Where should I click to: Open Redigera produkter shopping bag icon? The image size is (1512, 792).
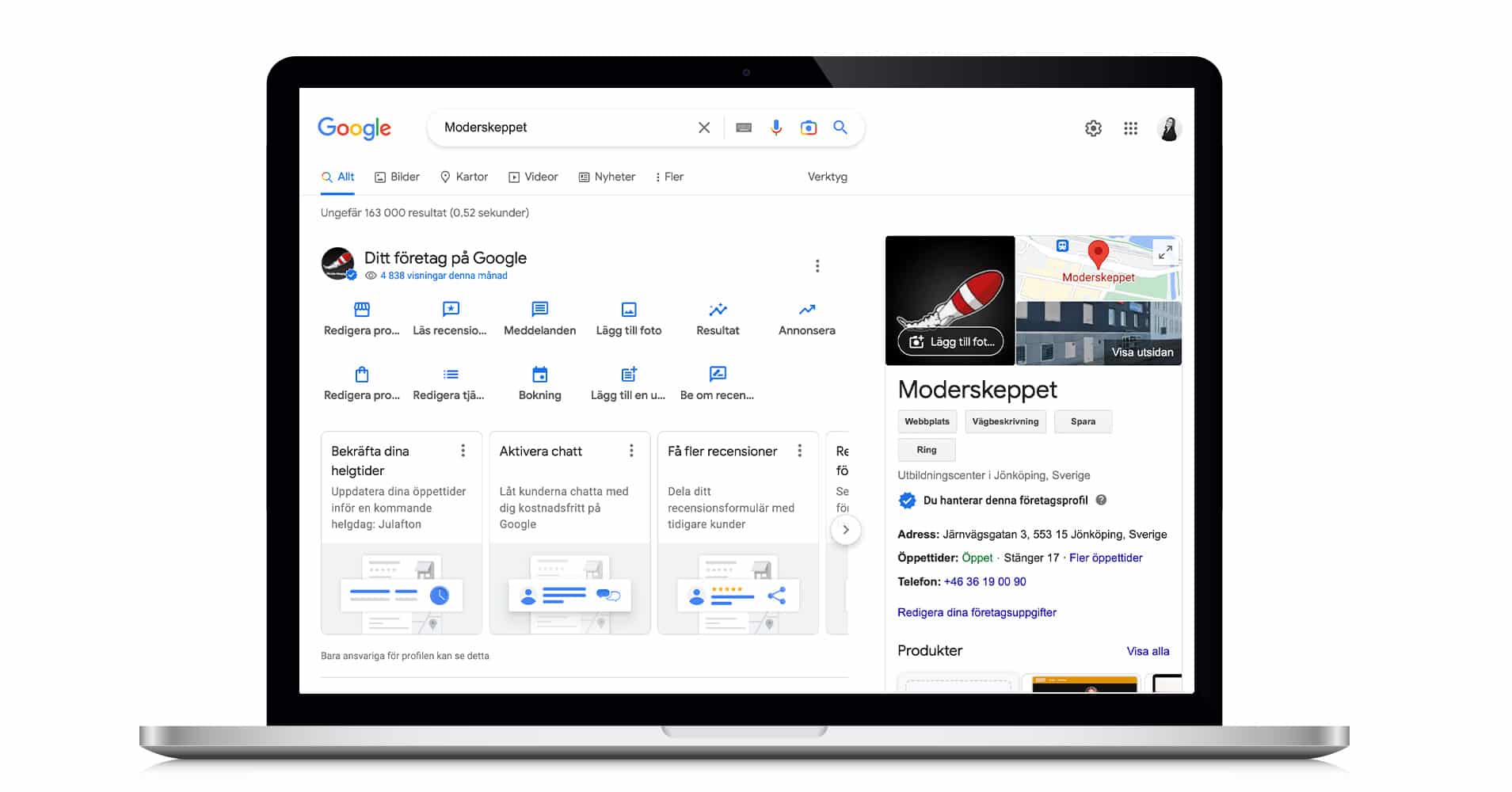pyautogui.click(x=362, y=374)
